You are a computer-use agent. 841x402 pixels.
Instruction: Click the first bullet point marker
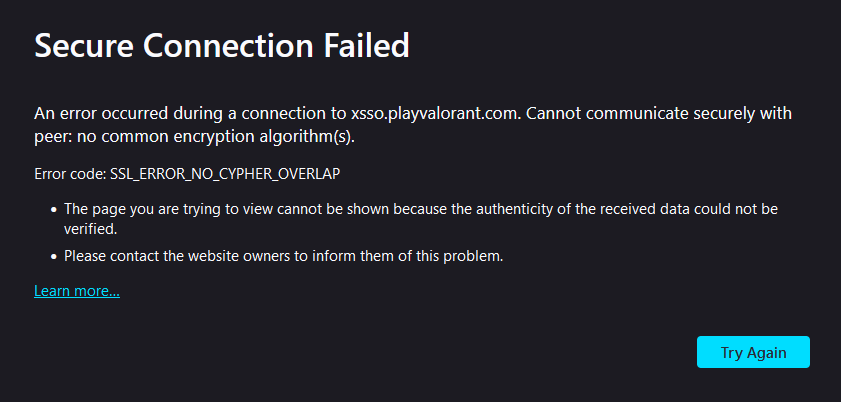point(53,209)
